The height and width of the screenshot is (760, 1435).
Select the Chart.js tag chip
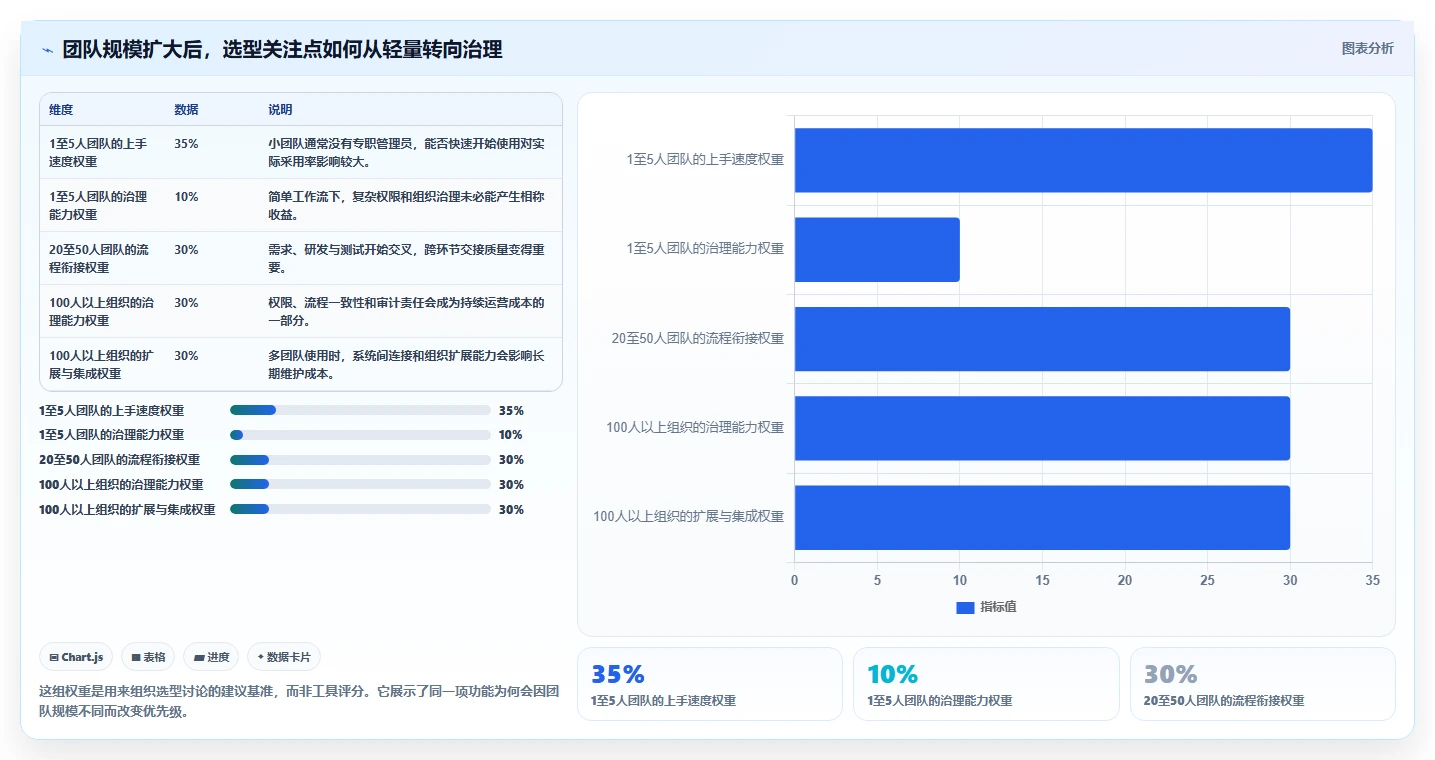pyautogui.click(x=77, y=657)
